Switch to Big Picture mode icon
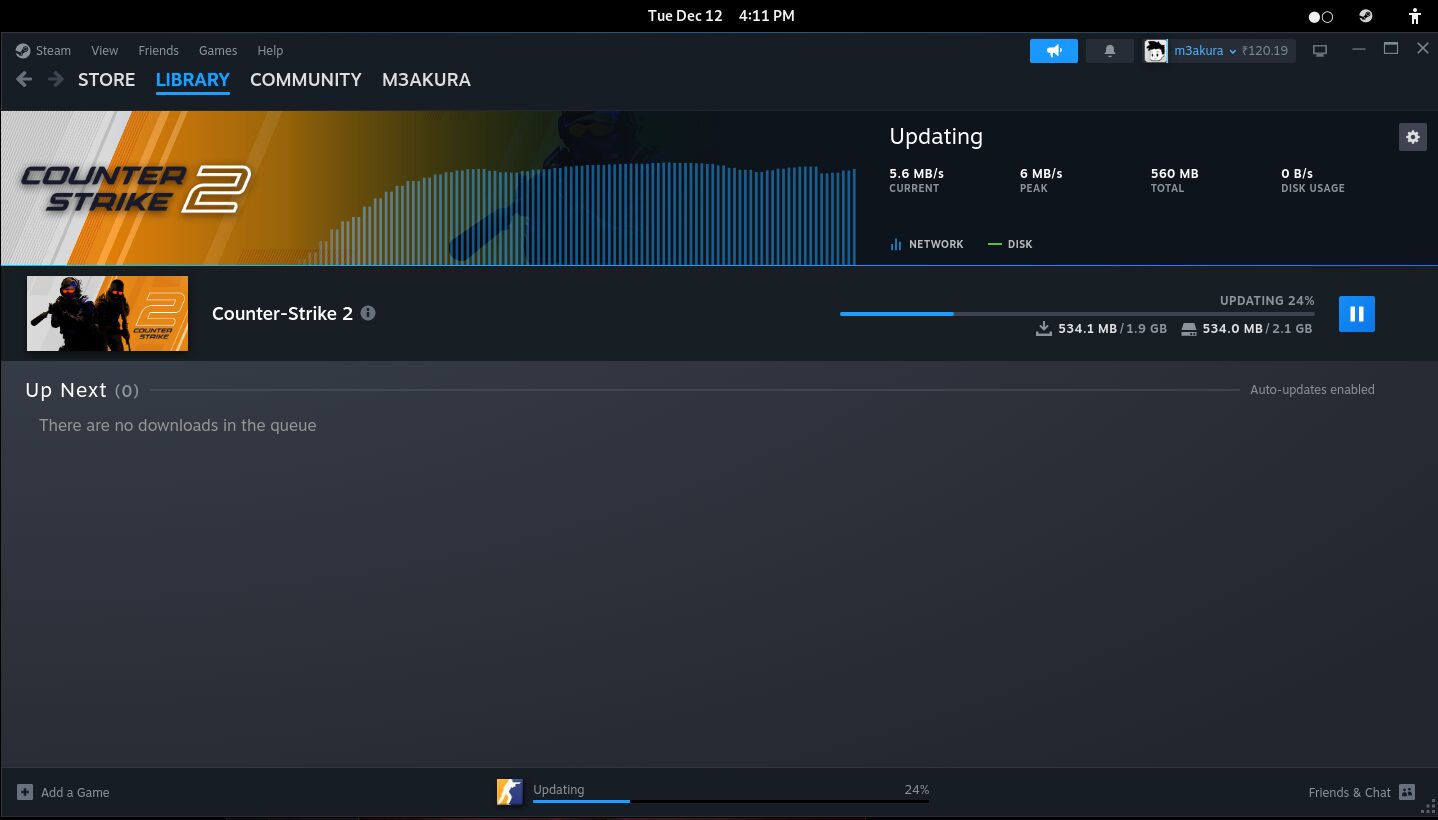The width and height of the screenshot is (1438, 820). tap(1320, 51)
